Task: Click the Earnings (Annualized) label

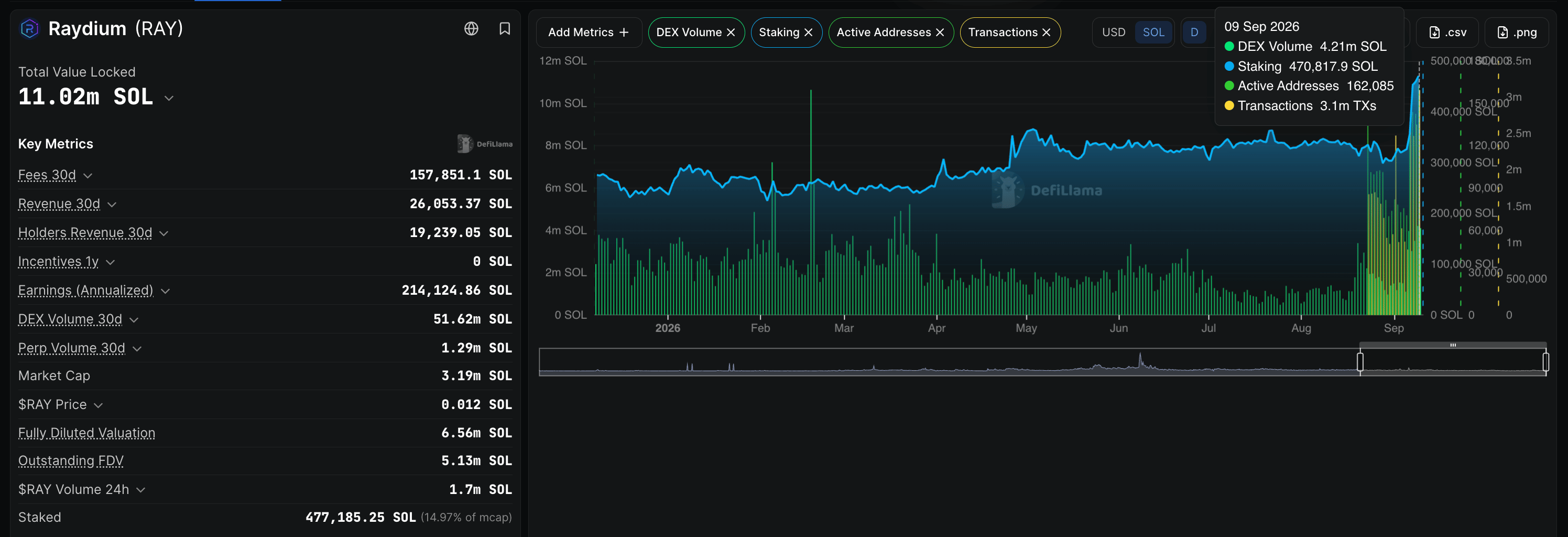Action: [86, 291]
